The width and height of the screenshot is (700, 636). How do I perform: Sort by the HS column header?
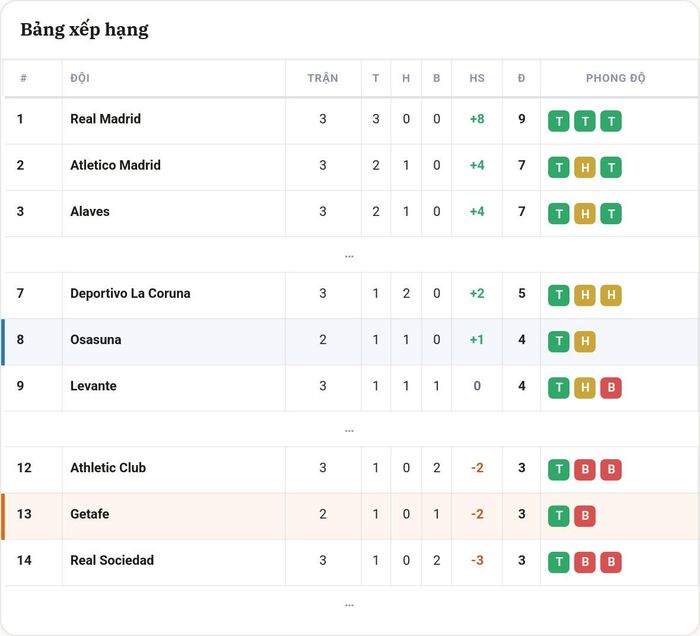[477, 78]
